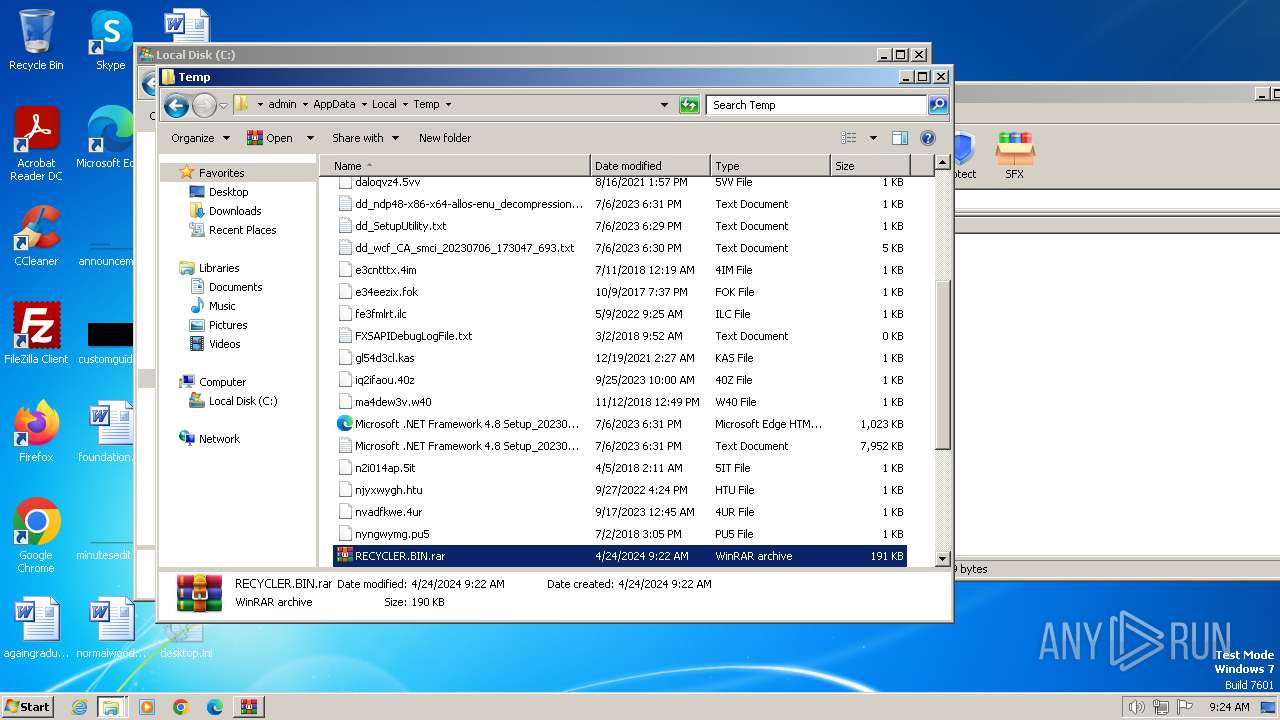Select the dd_SetupUtility.txt file
Viewport: 1280px width, 720px height.
(620, 226)
